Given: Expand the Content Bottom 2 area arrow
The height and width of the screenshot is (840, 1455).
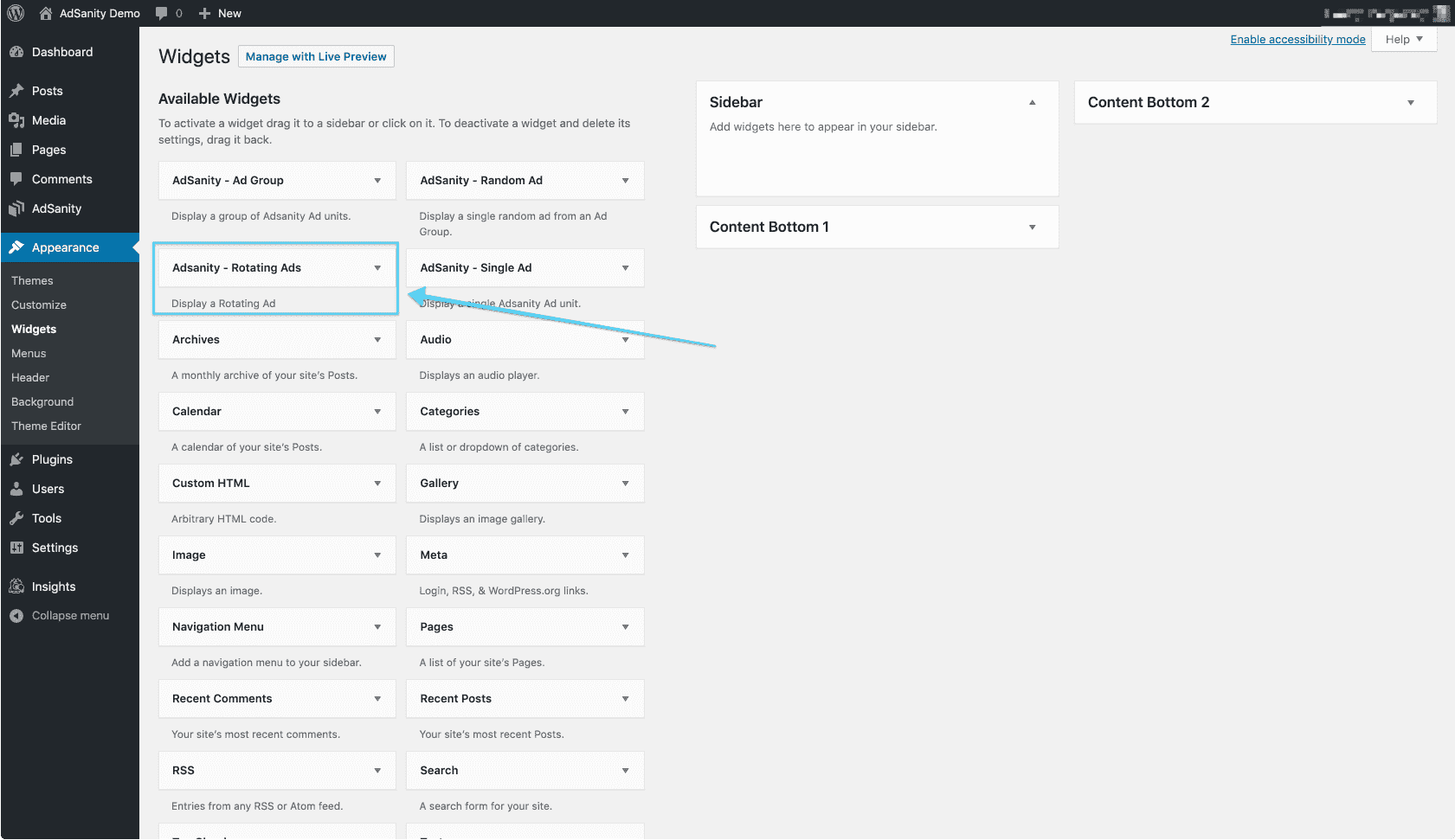Looking at the screenshot, I should coord(1410,103).
